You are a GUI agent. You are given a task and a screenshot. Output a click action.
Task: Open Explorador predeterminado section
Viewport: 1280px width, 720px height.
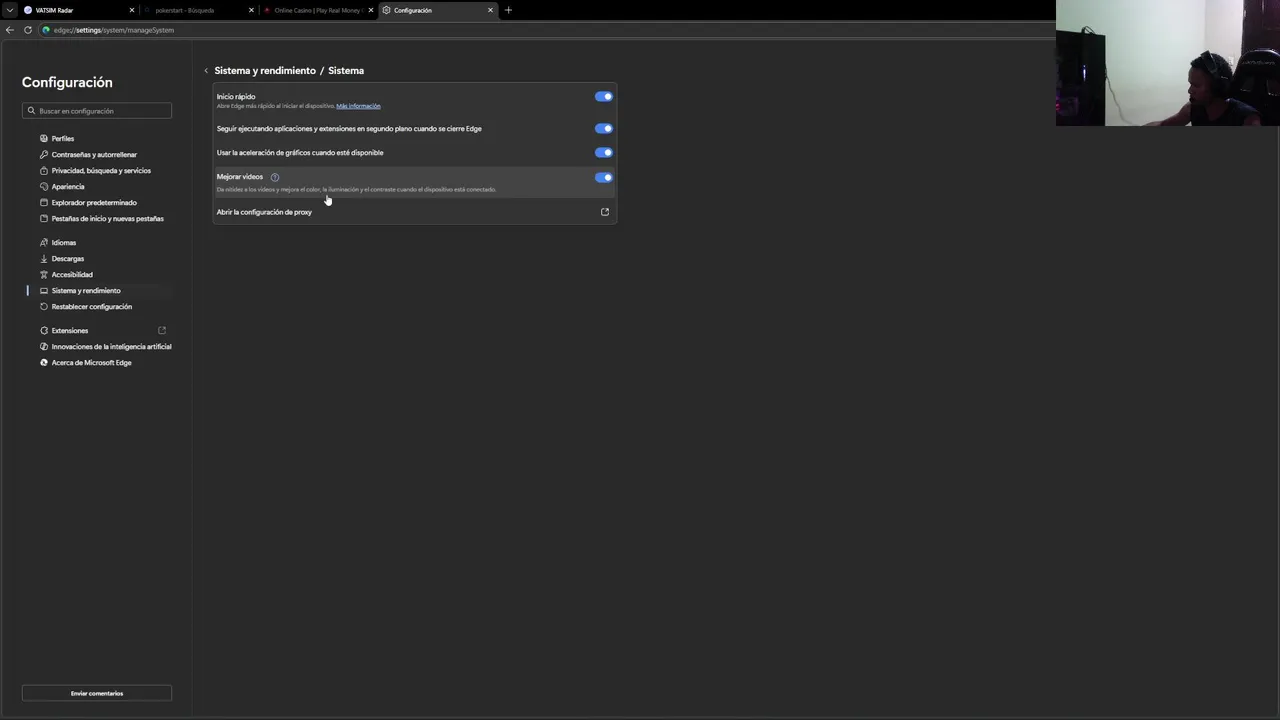pos(98,203)
